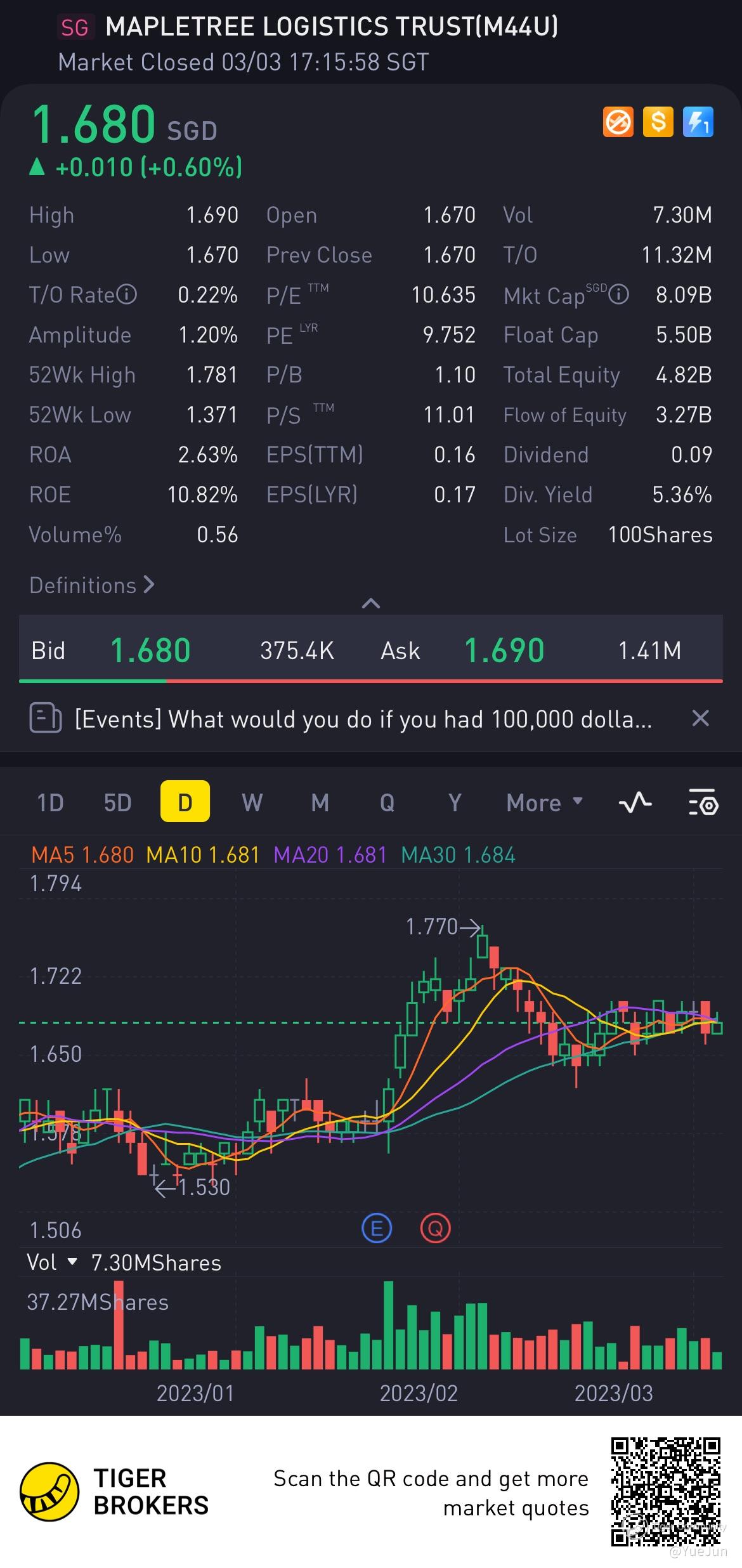Open chart settings list icon

pos(703,803)
